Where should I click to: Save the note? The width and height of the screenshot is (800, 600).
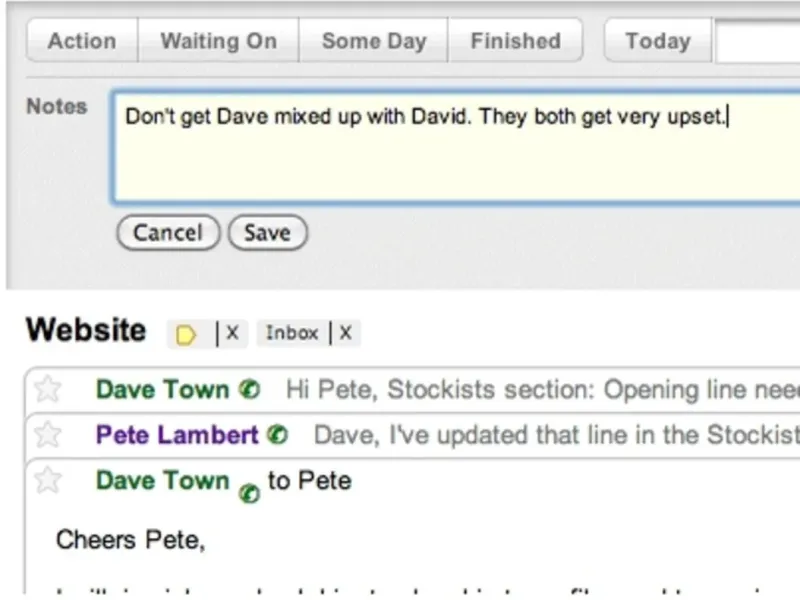pos(267,233)
